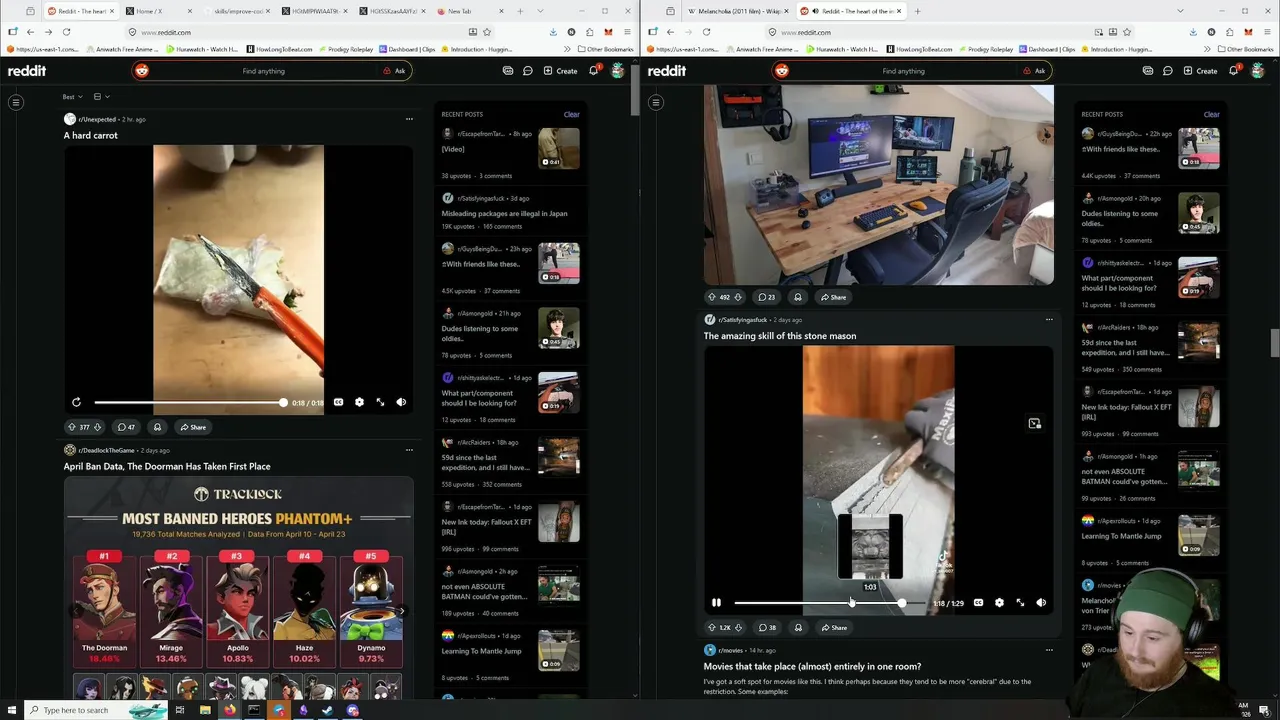This screenshot has width=1280, height=720.
Task: Upvote the stone mason post
Action: click(x=712, y=628)
